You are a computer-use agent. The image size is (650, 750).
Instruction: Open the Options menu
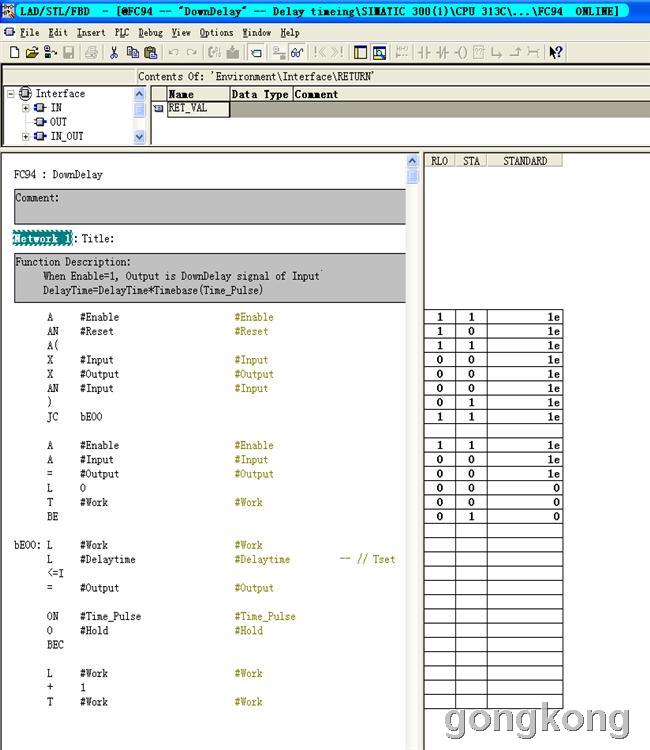tap(216, 33)
